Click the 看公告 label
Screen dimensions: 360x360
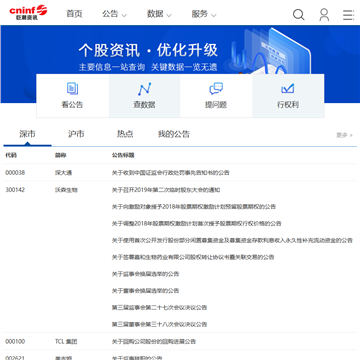[x=72, y=105]
